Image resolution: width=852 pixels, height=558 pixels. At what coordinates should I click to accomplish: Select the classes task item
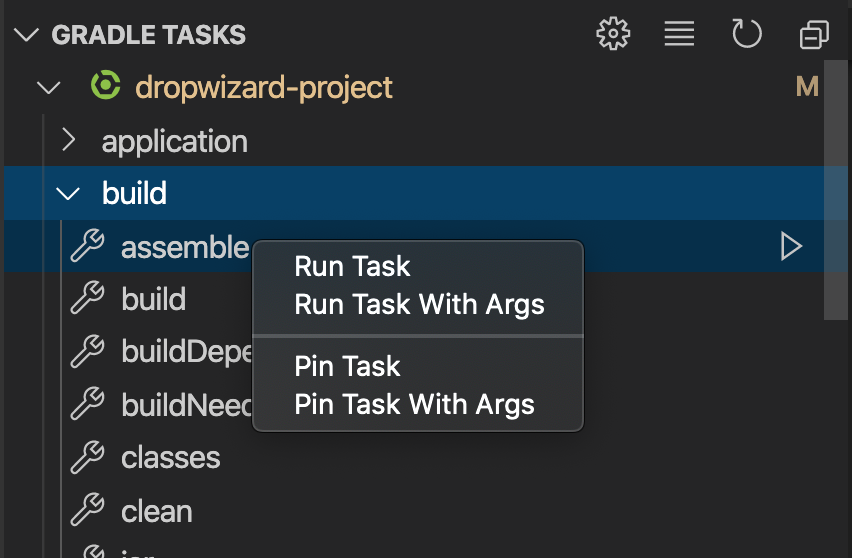(x=171, y=458)
